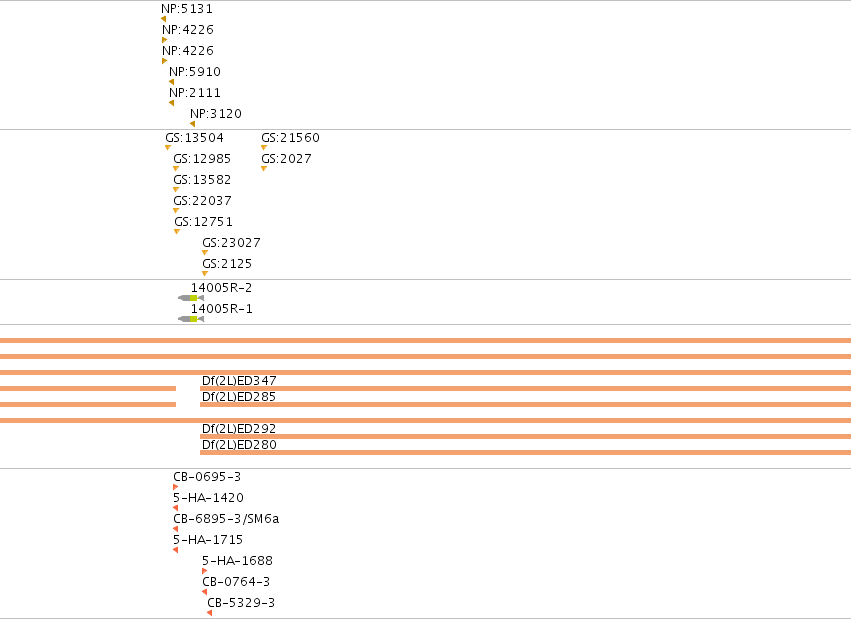Viewport: 851px width, 619px height.
Task: Open the 5-HA-1715 feature label
Action: [x=208, y=540]
